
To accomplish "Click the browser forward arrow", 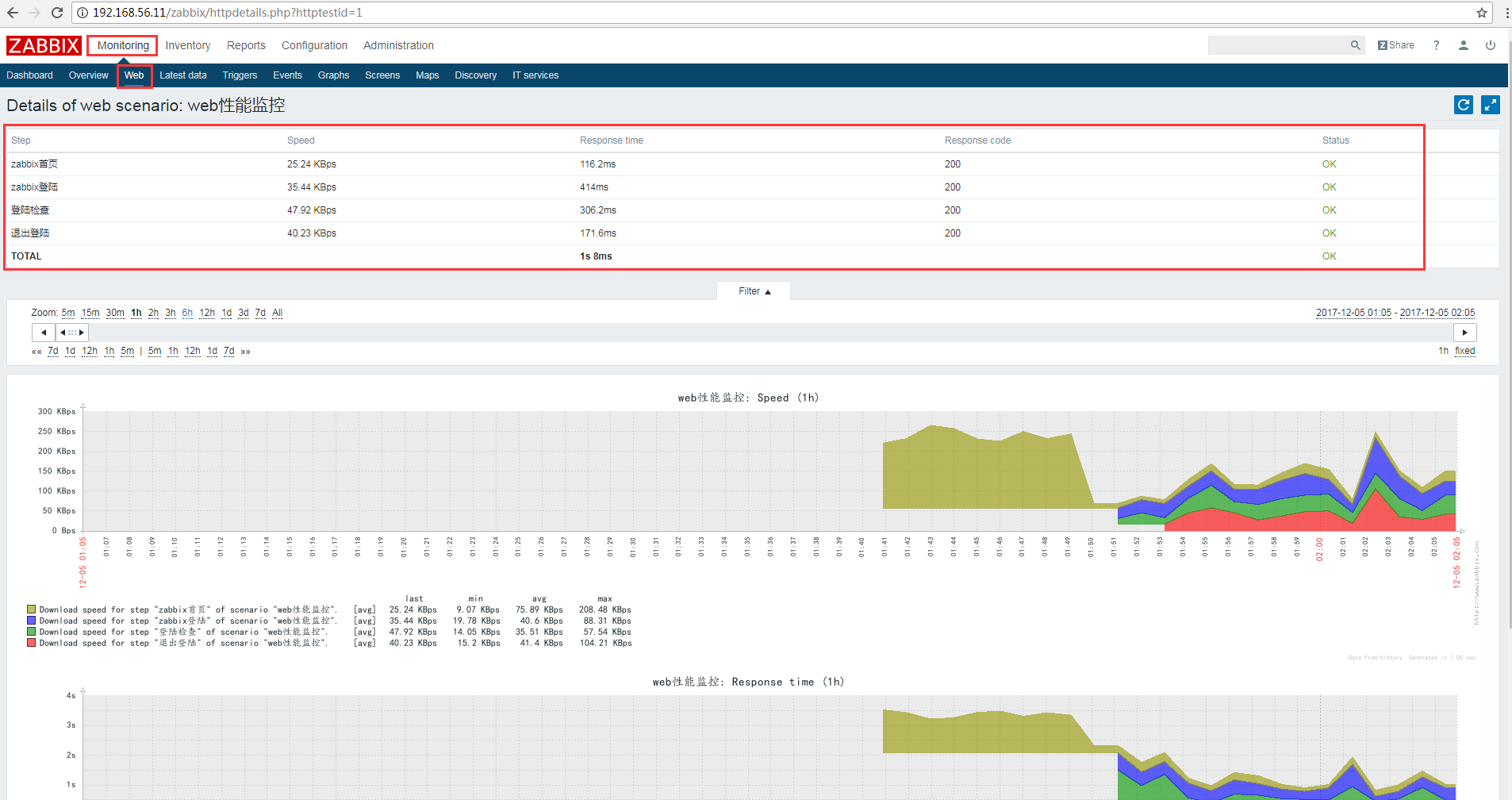I will click(35, 13).
